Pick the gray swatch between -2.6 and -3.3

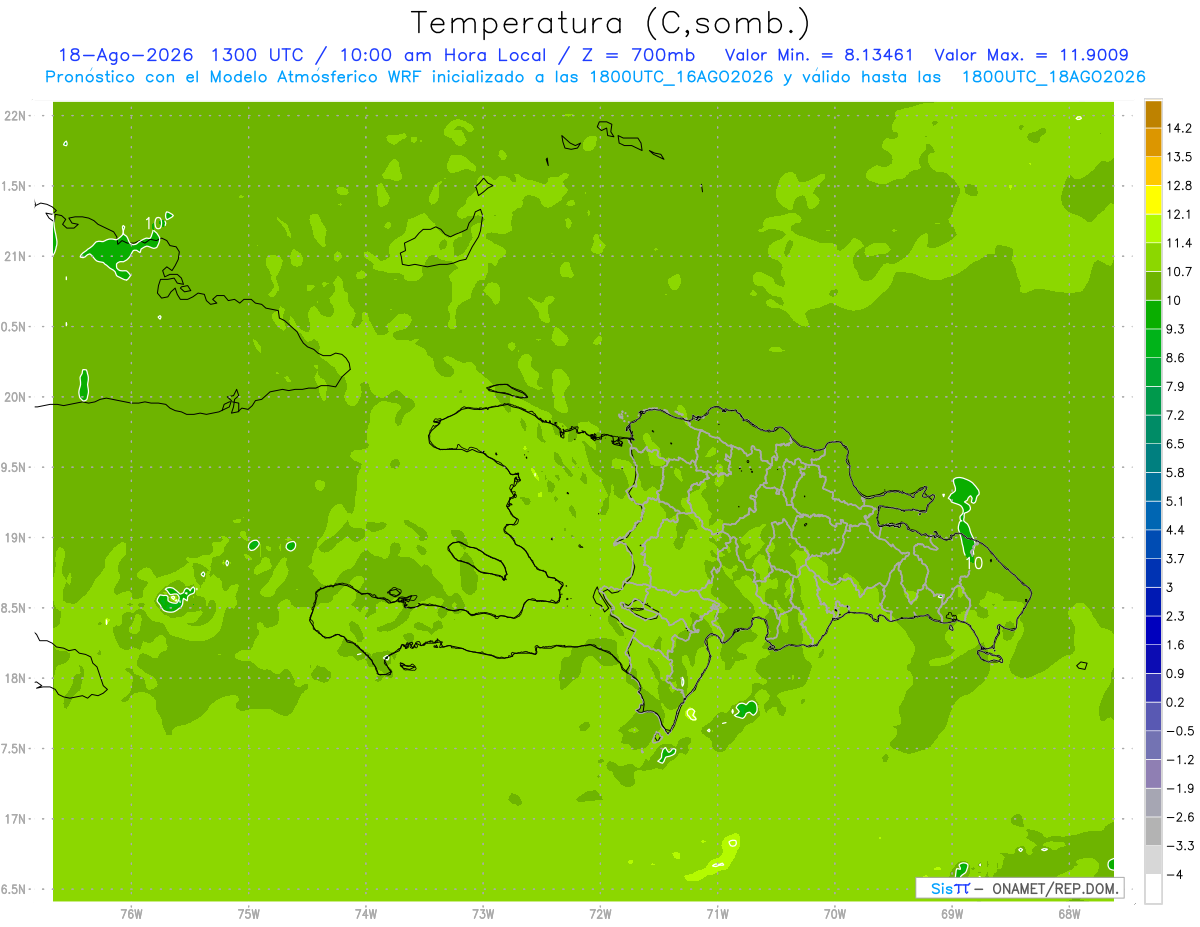pos(1153,831)
